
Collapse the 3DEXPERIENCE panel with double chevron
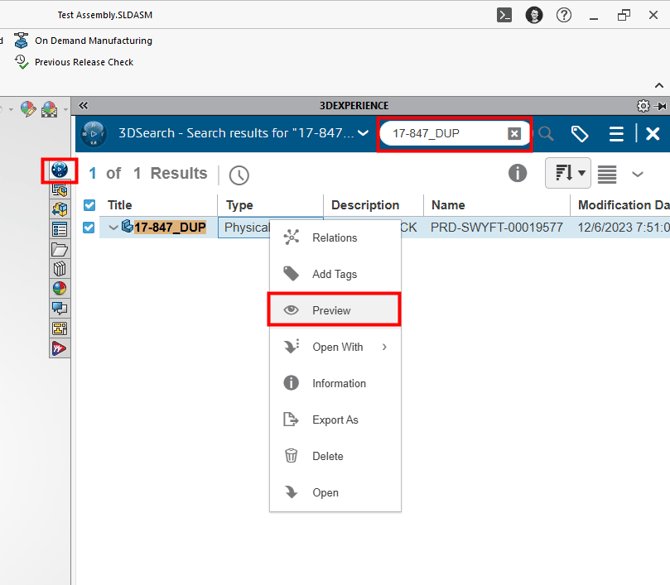click(83, 106)
